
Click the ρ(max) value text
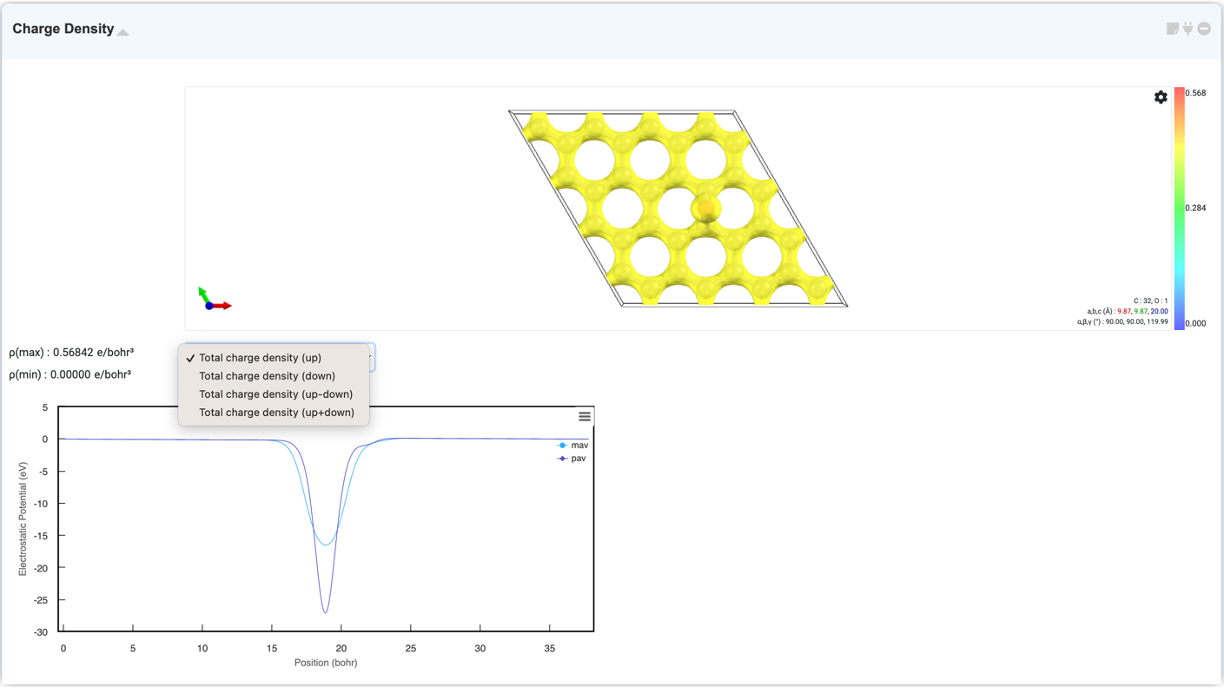click(71, 352)
